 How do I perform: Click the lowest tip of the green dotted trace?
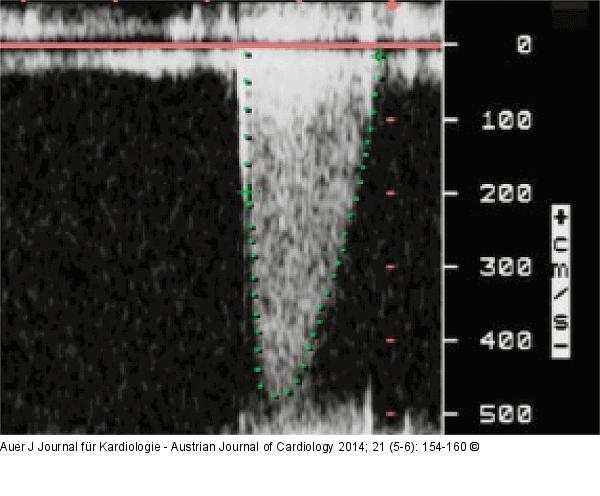click(278, 394)
